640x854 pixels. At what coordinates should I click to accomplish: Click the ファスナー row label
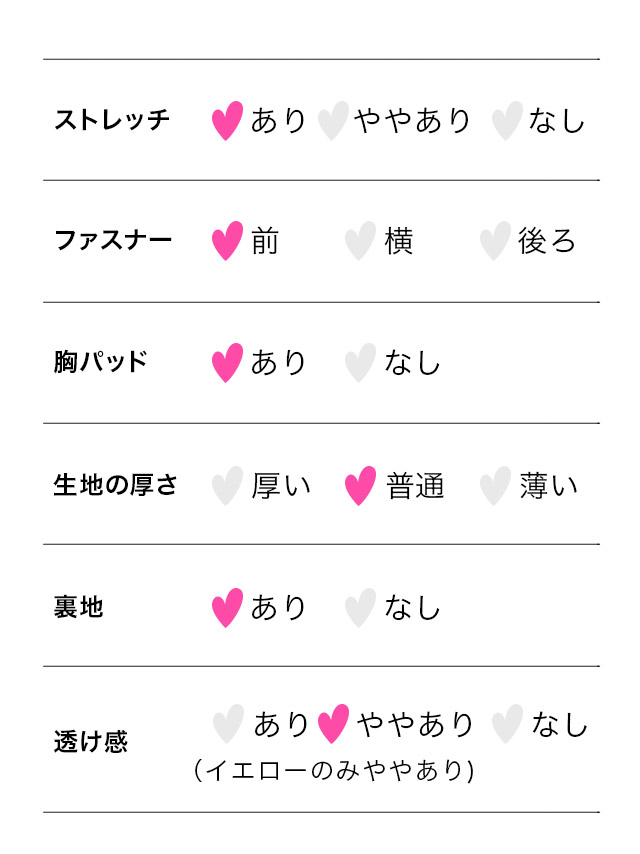point(113,240)
